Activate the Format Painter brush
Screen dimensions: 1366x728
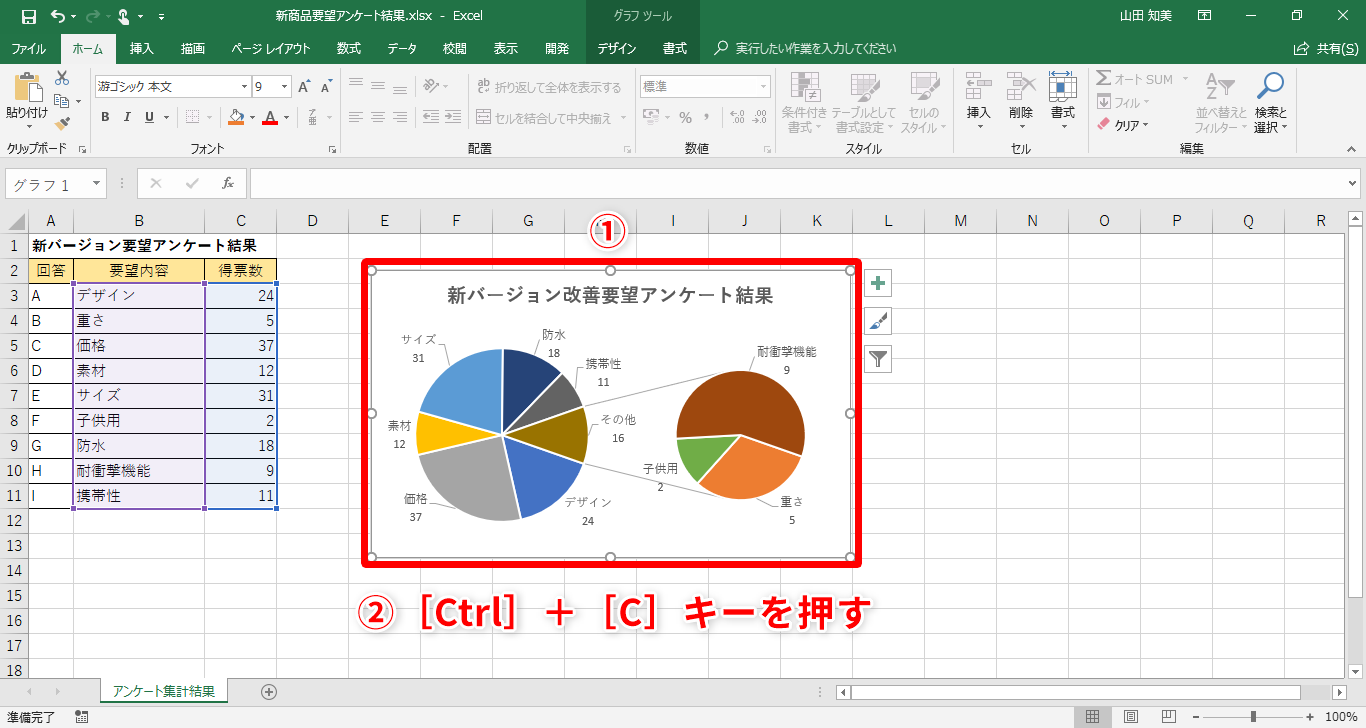[x=62, y=124]
